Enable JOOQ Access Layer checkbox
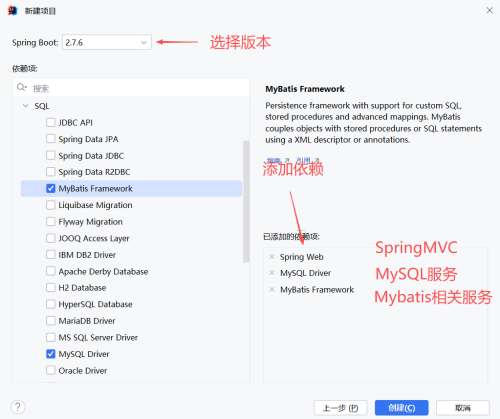The height and width of the screenshot is (419, 500). point(51,238)
